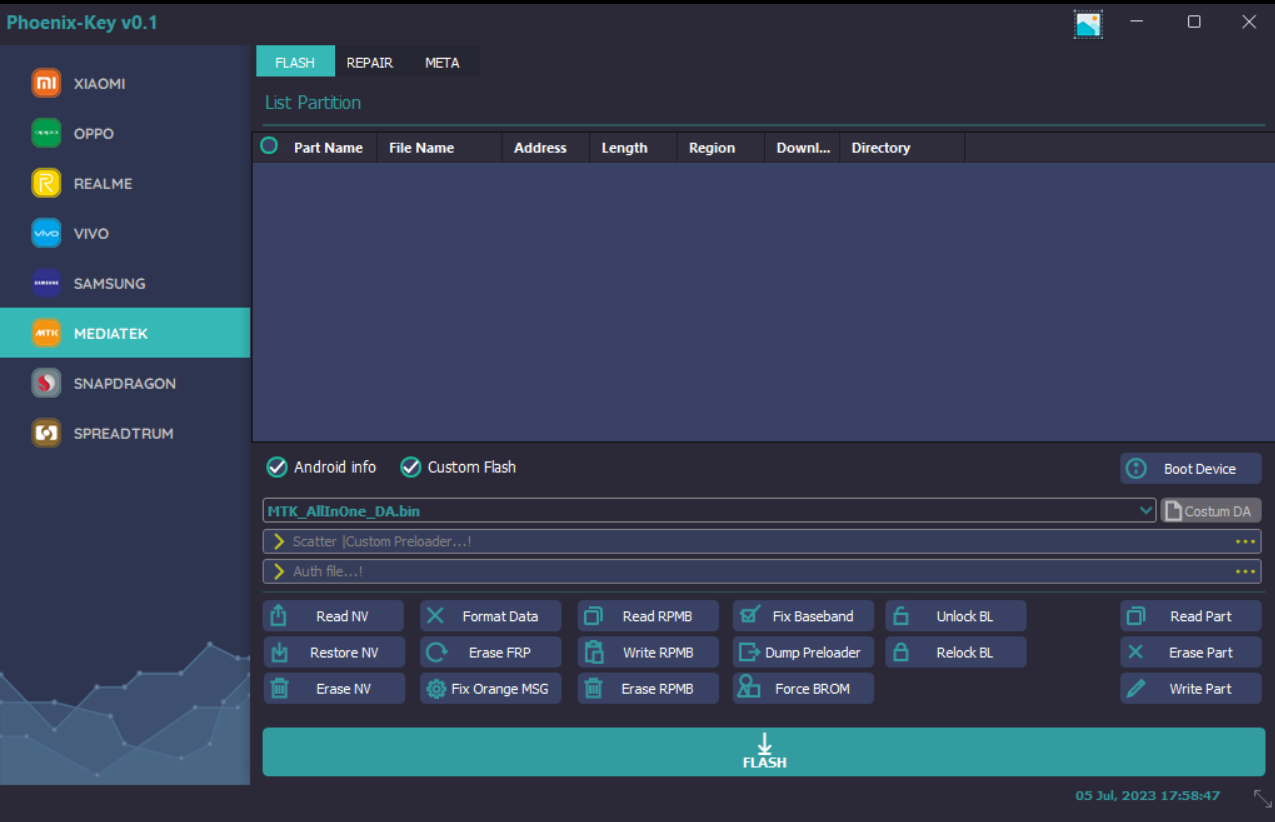This screenshot has height=822, width=1275.
Task: Click the Erase FRP button
Action: pyautogui.click(x=490, y=653)
